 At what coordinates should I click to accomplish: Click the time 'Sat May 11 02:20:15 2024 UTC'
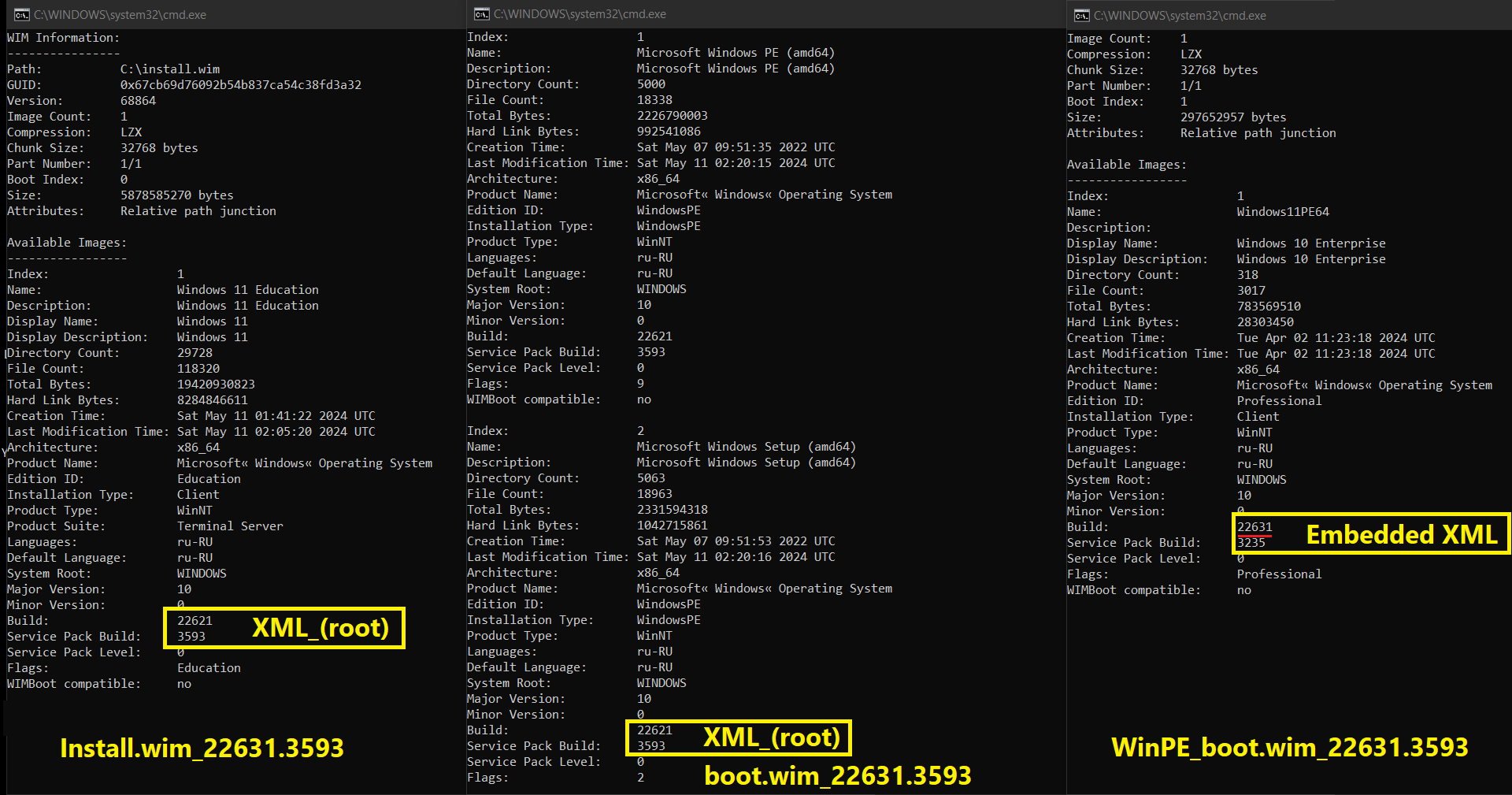(736, 163)
